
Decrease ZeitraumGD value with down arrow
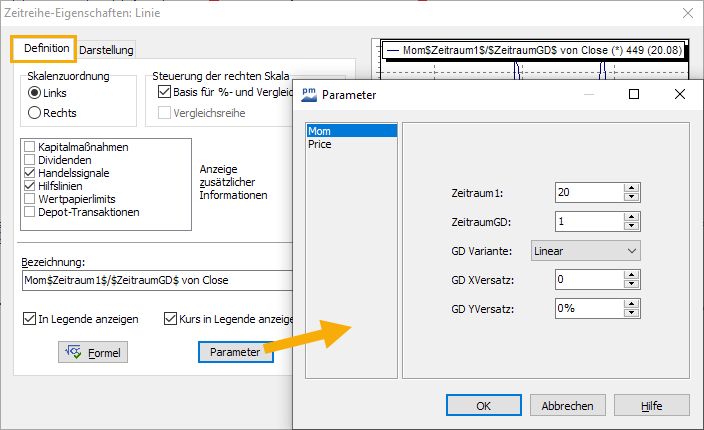(x=631, y=226)
